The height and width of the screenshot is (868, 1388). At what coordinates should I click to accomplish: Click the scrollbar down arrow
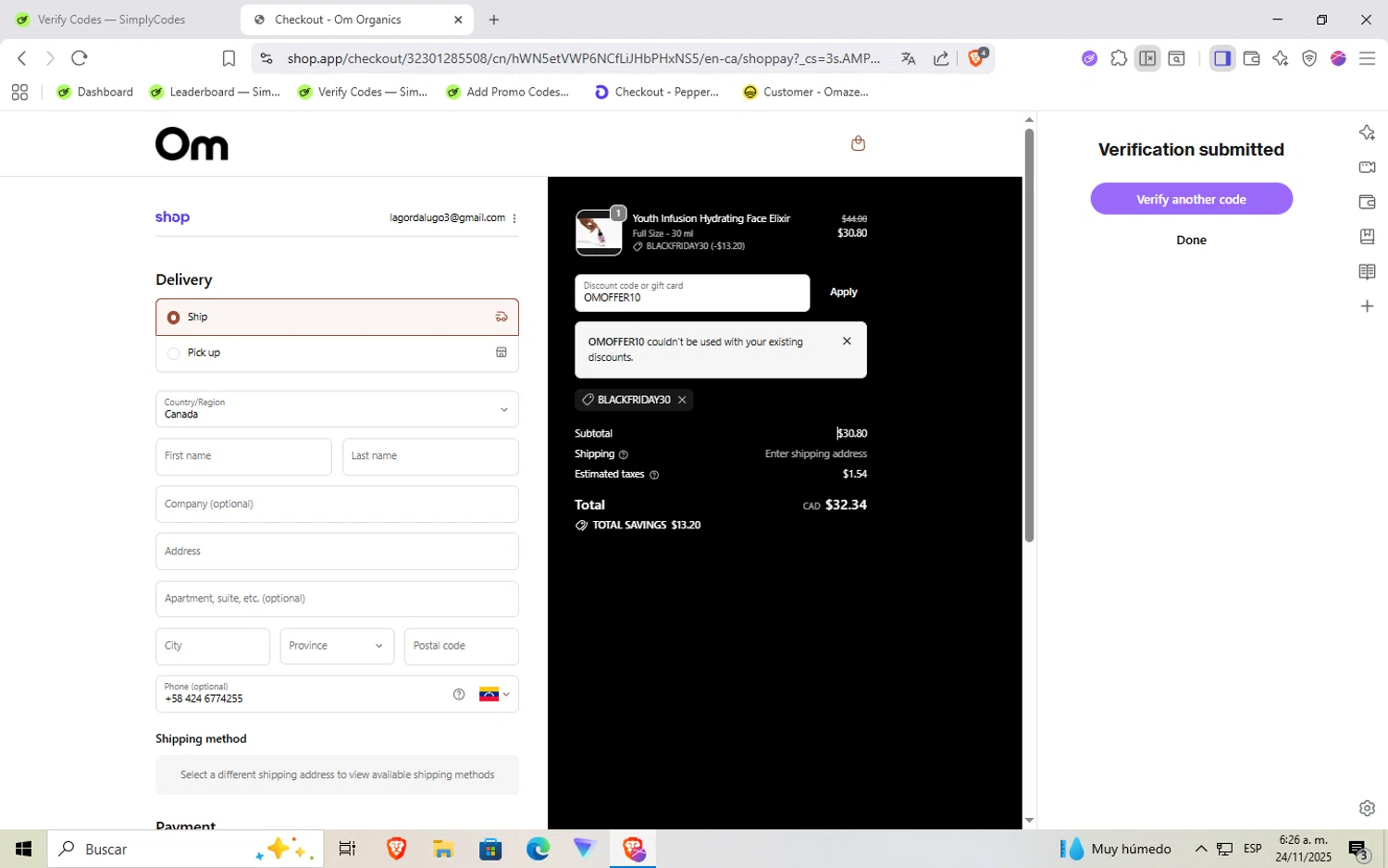tap(1029, 821)
